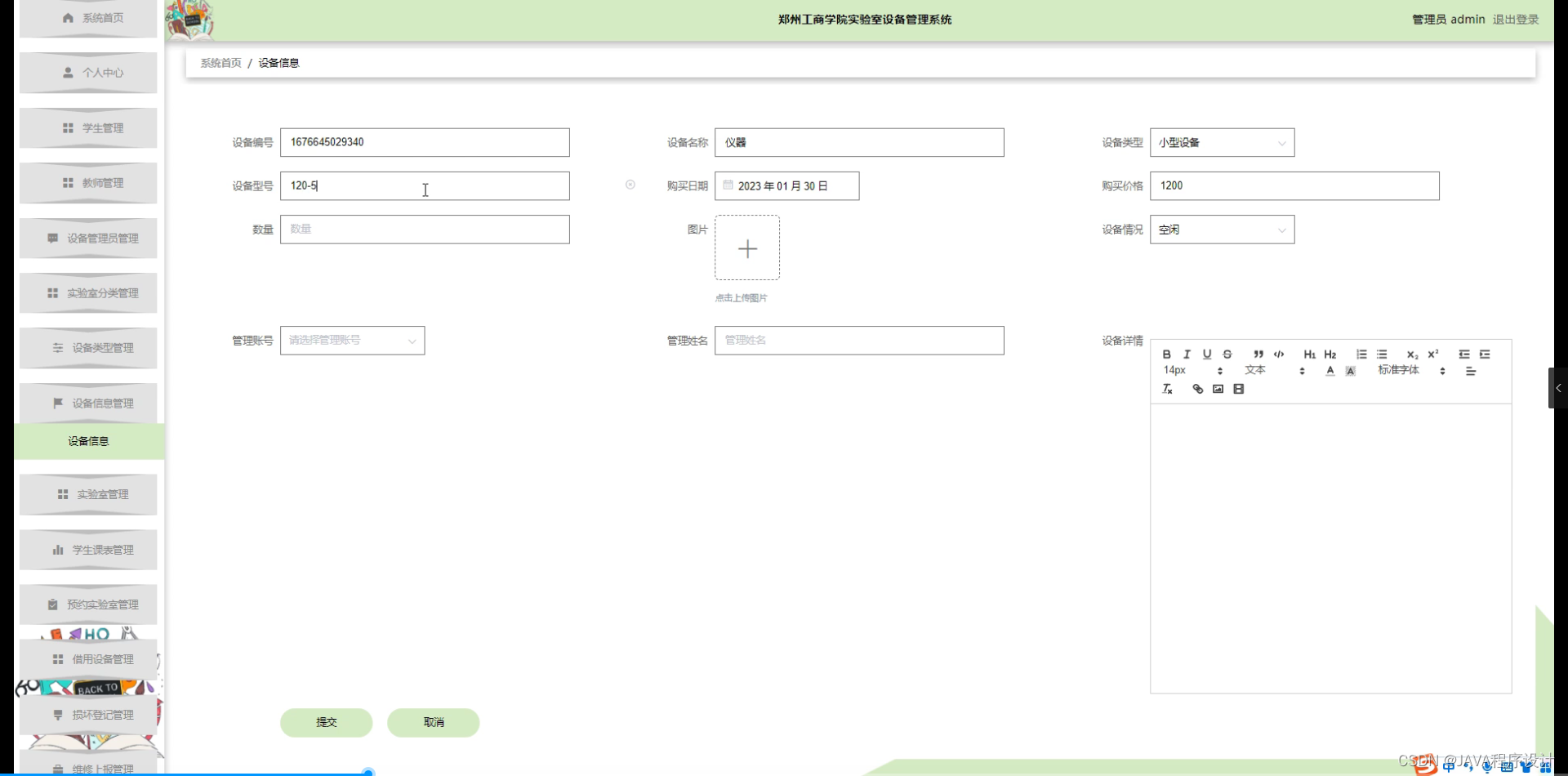This screenshot has height=776, width=1568.
Task: Open the 设备类型 dropdown showing 小型设备
Action: click(x=1222, y=143)
